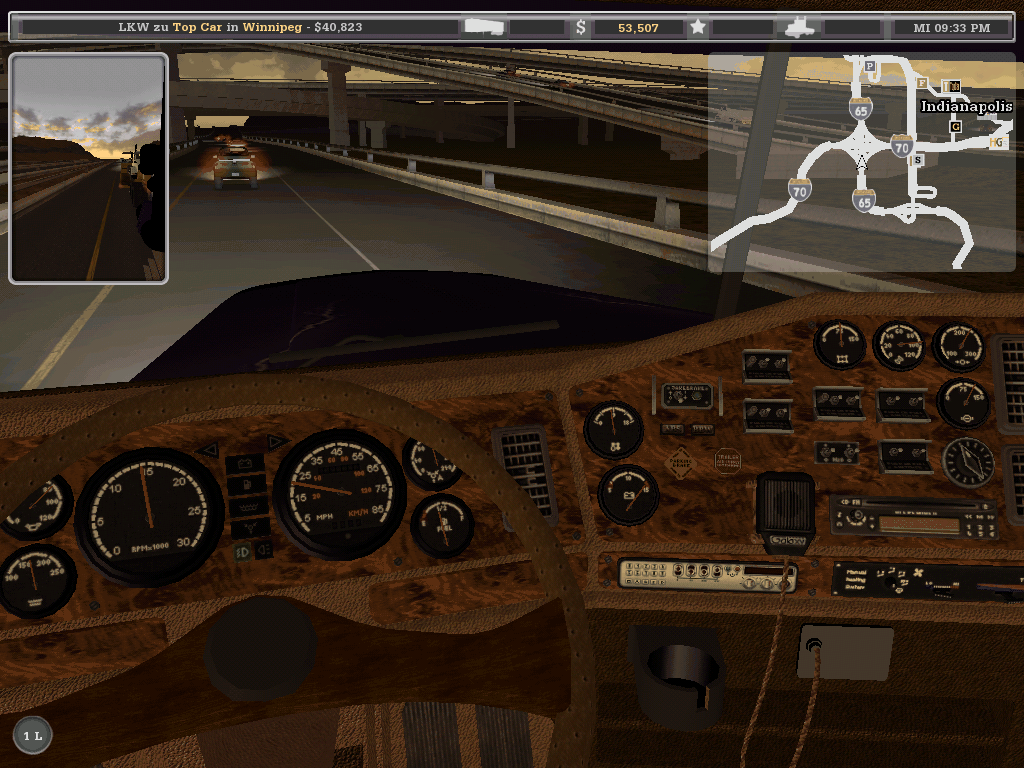Click the dollar sign money icon
This screenshot has height=768, width=1024.
tap(581, 27)
